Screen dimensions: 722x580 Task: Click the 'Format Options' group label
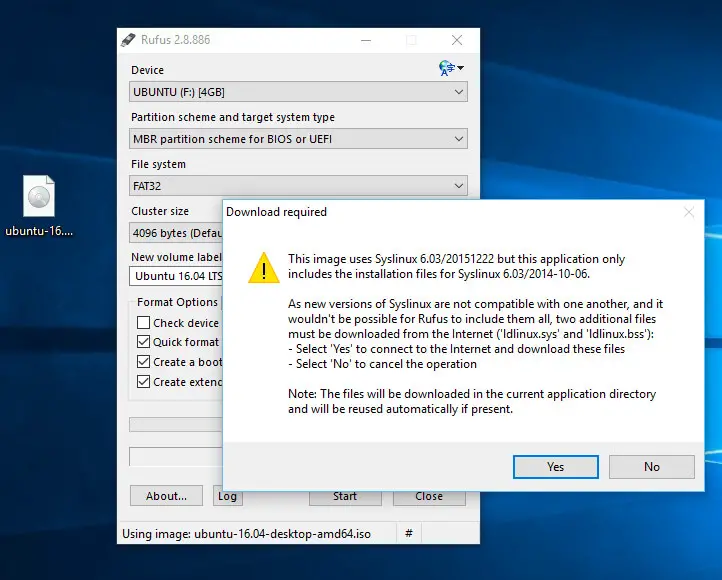point(177,302)
